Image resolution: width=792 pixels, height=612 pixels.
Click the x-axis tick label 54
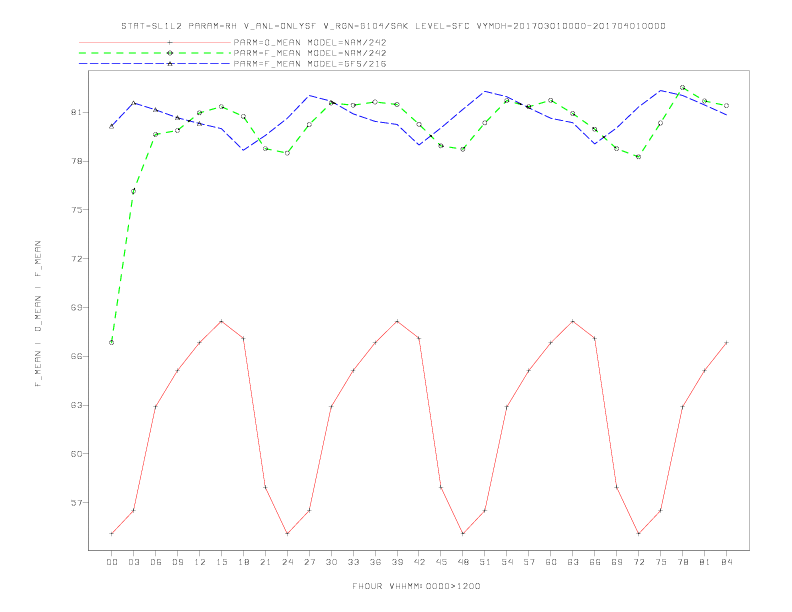[507, 562]
